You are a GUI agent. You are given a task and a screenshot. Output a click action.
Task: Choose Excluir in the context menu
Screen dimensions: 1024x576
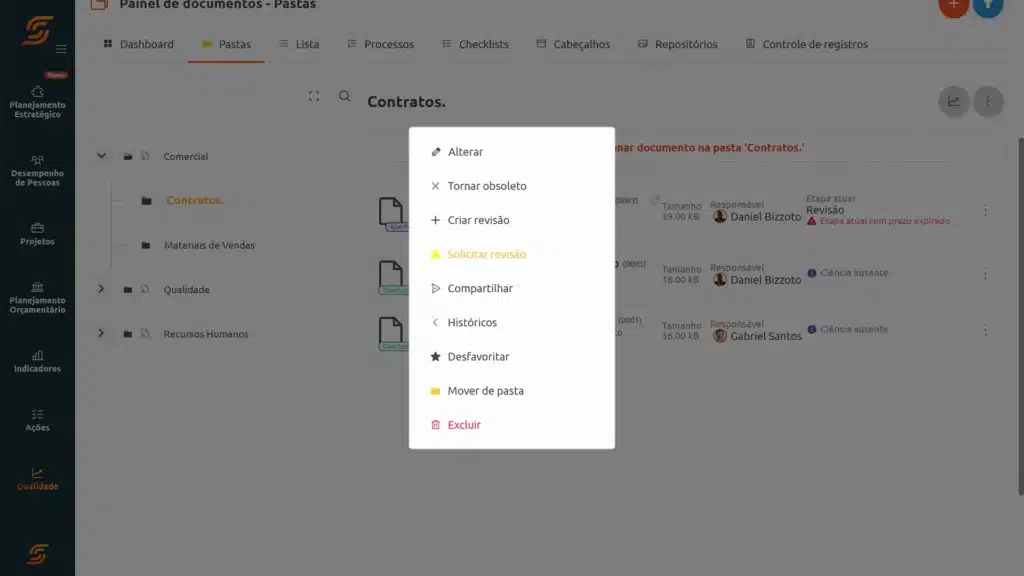coord(464,425)
